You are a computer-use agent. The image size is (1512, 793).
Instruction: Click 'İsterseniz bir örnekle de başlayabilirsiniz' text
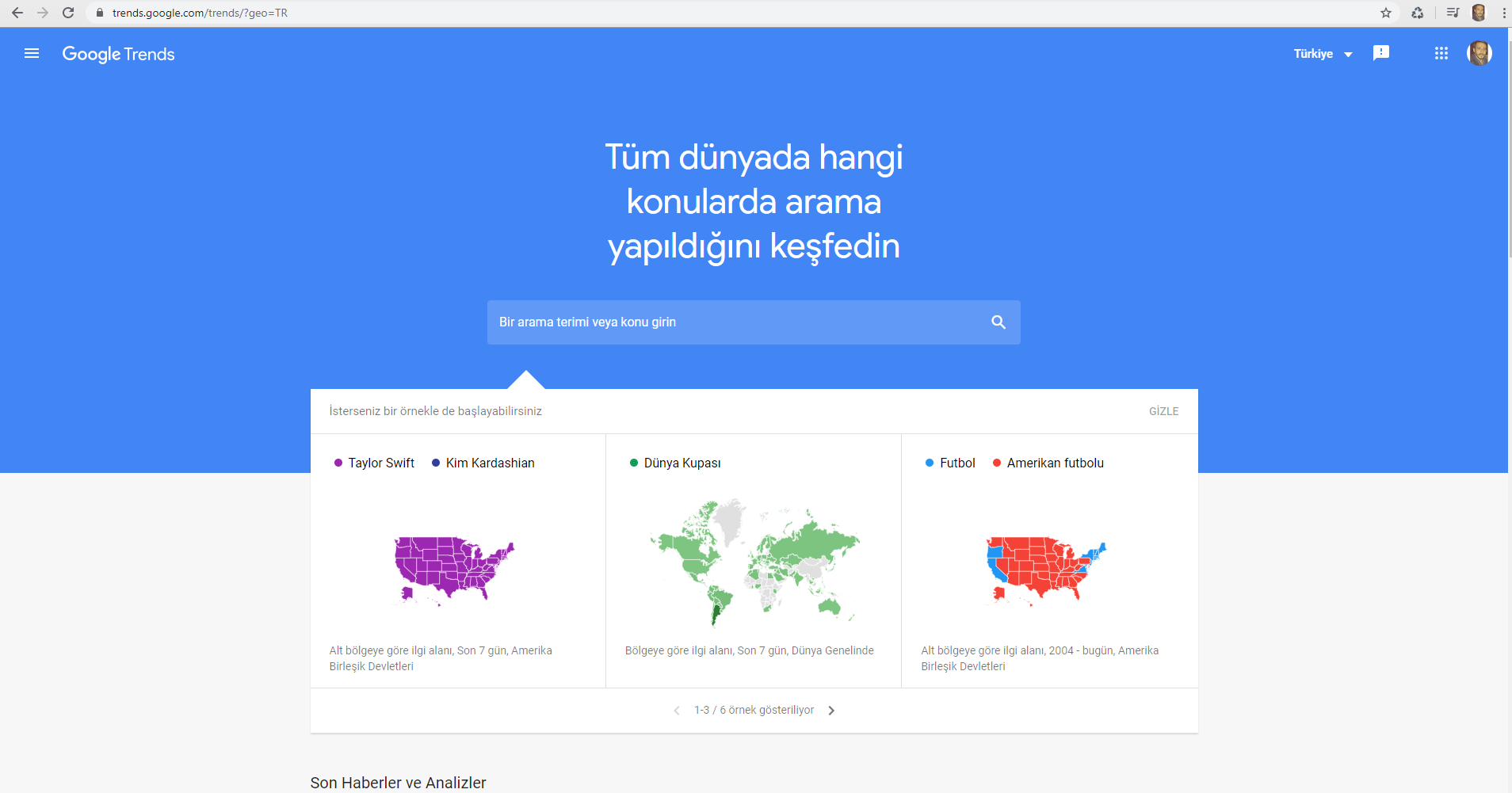click(x=435, y=411)
